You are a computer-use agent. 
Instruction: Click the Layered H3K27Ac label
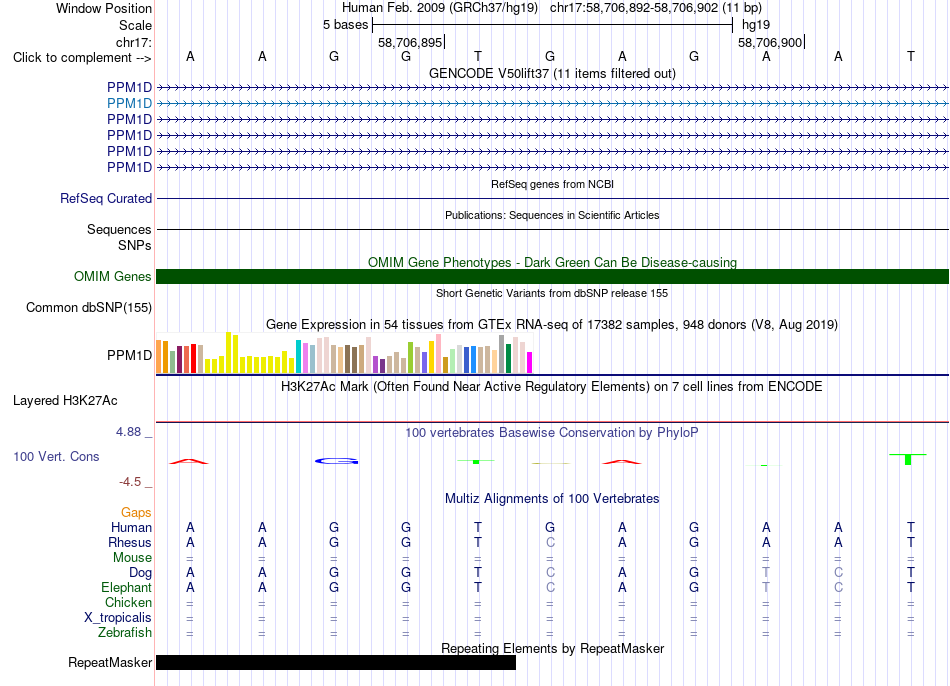point(65,401)
